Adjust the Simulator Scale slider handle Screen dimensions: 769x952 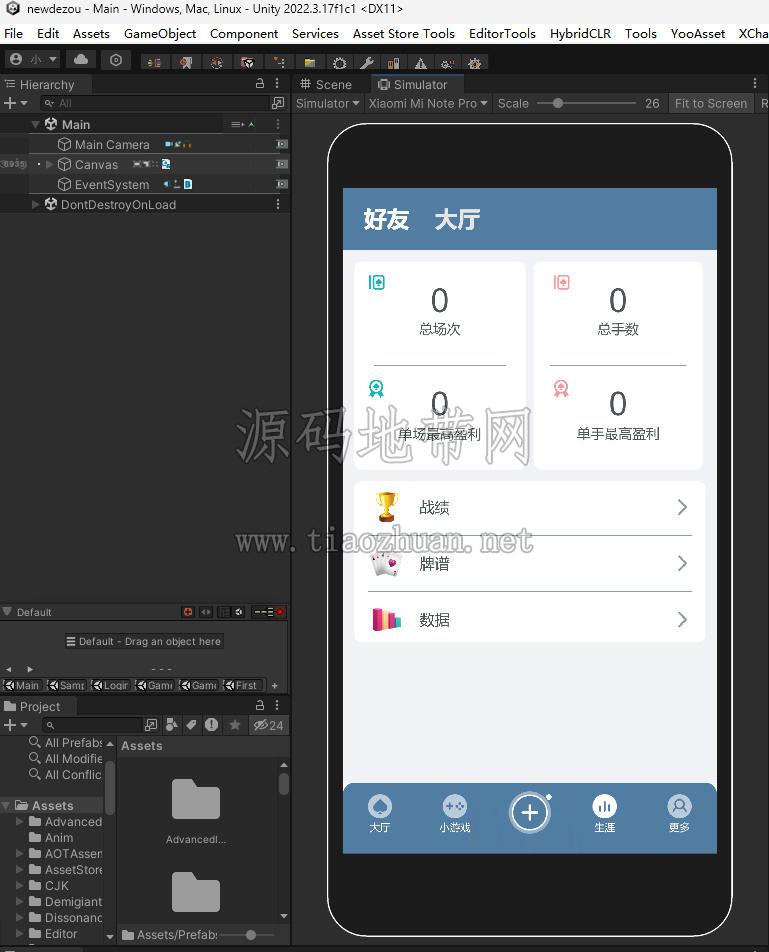point(558,104)
